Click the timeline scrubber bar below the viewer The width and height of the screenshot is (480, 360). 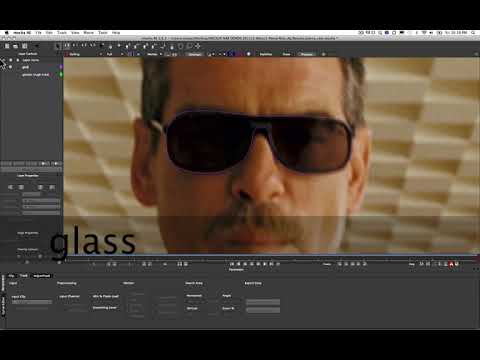271,258
